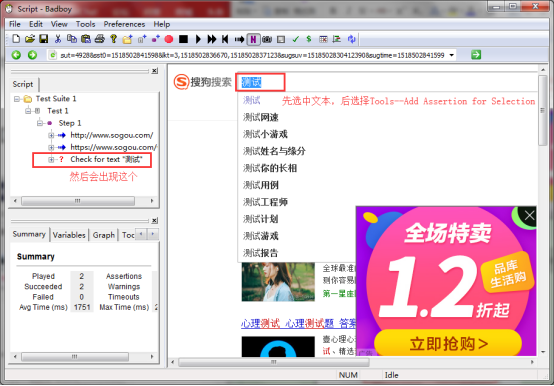This screenshot has width=554, height=386.
Task: Click the blue refresh arrows toolbar icon
Action: click(x=351, y=39)
